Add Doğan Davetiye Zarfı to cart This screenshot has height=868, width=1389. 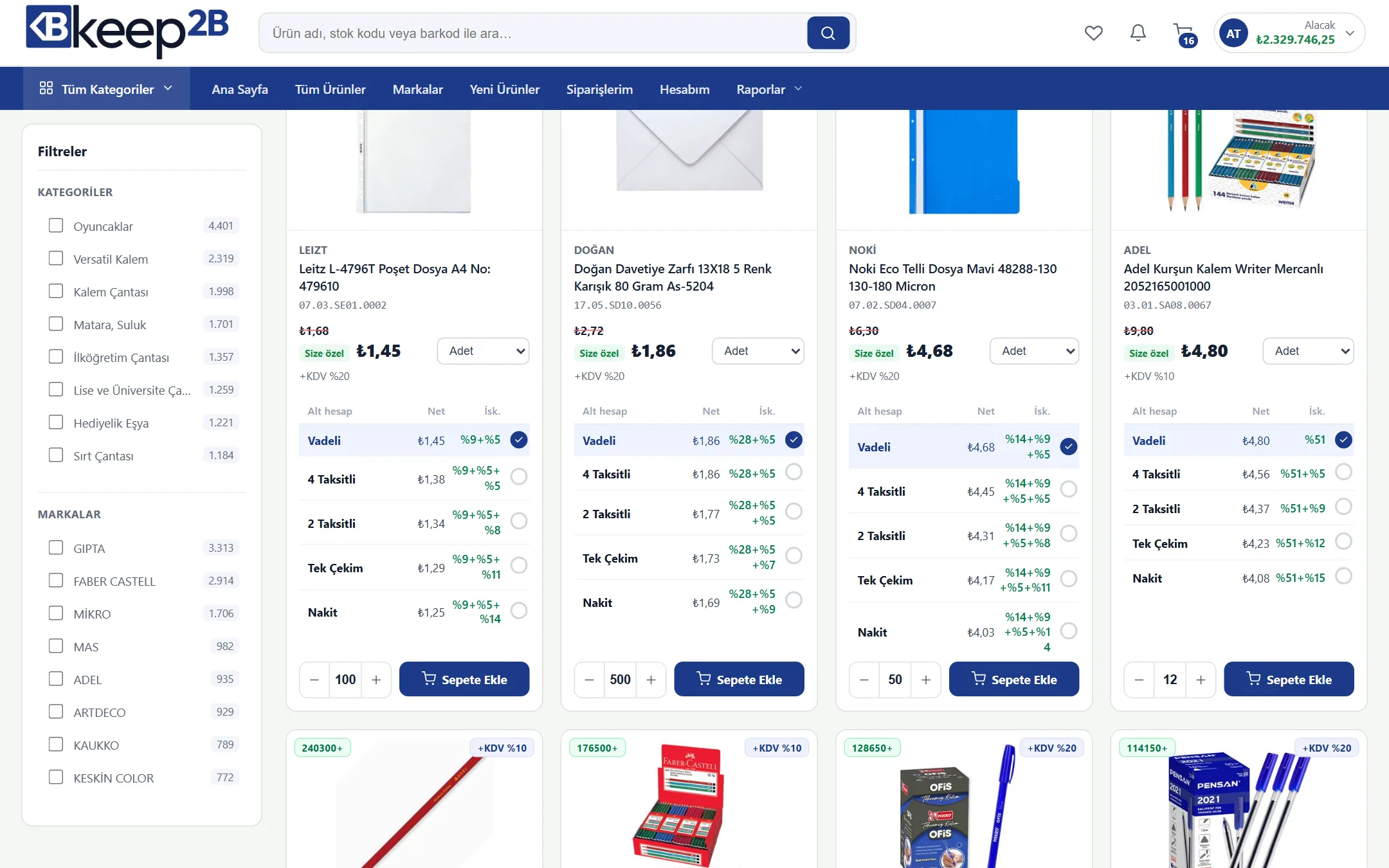pos(739,679)
